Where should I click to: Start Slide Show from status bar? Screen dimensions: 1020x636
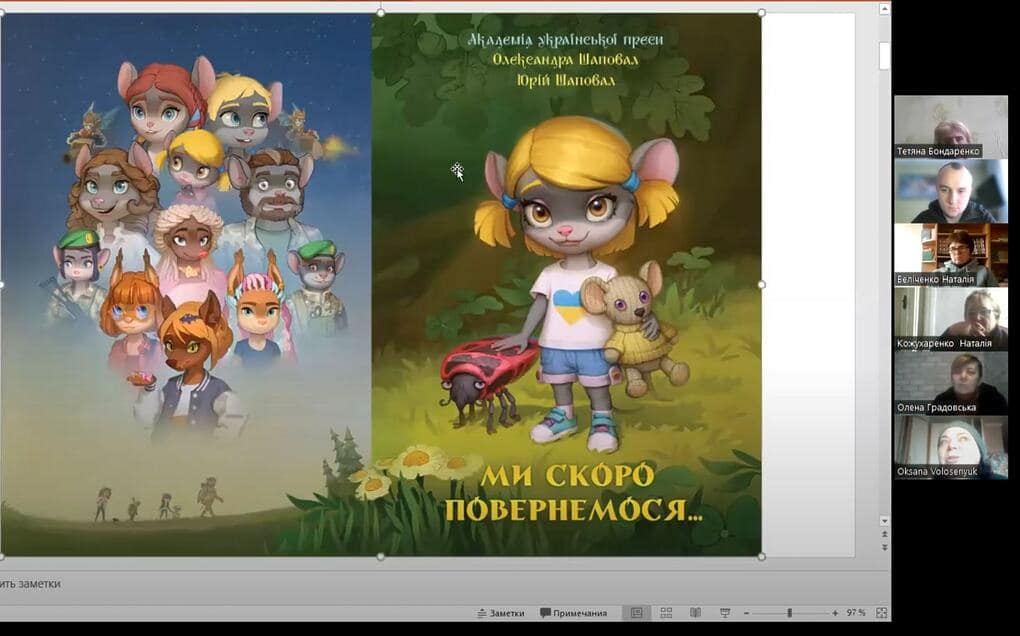[x=725, y=613]
